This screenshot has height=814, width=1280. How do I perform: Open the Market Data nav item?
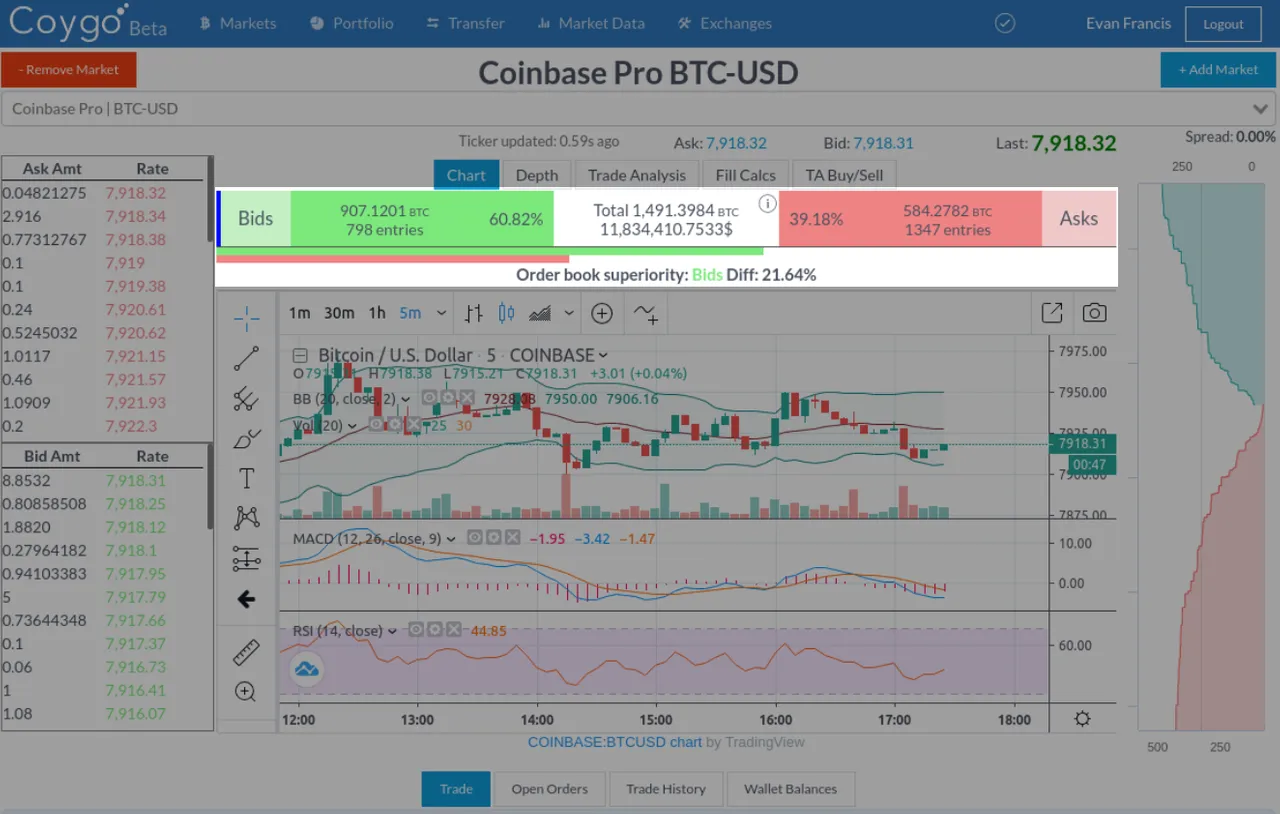pyautogui.click(x=591, y=23)
